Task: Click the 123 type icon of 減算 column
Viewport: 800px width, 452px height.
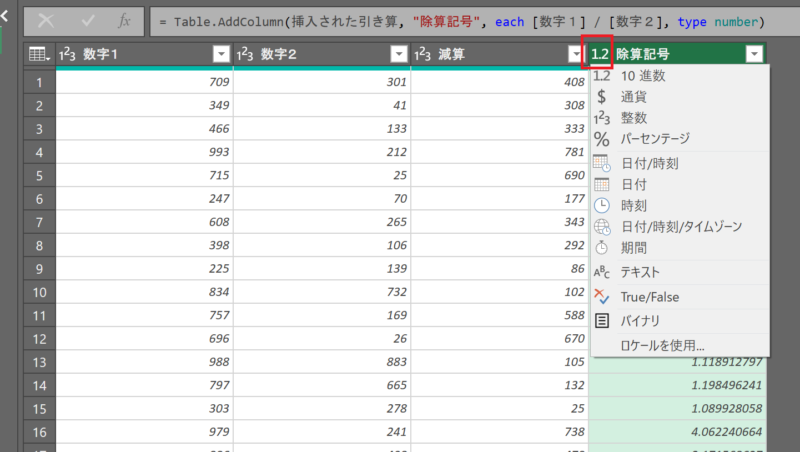Action: [x=424, y=54]
